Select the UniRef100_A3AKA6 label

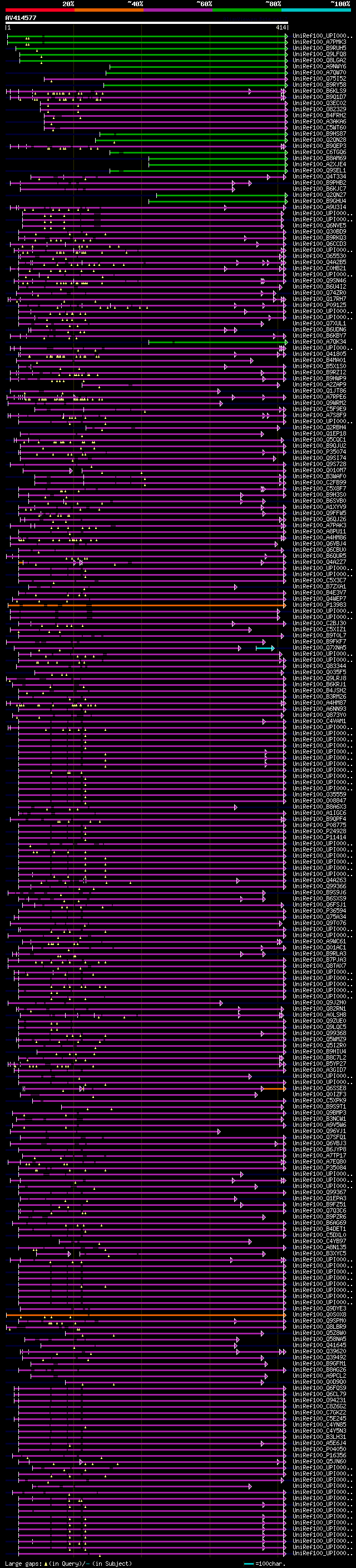[x=319, y=121]
